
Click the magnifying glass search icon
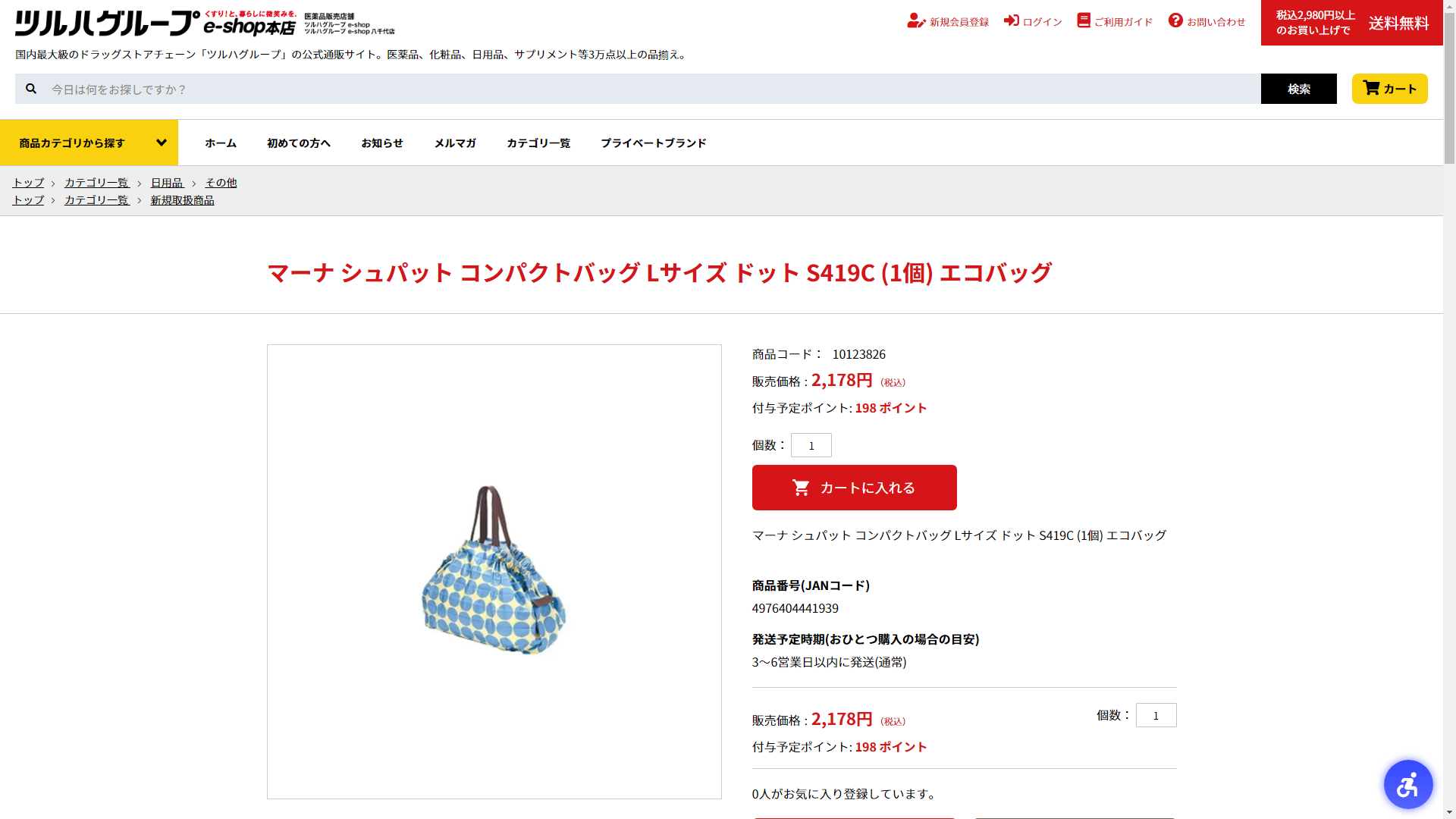(x=31, y=89)
